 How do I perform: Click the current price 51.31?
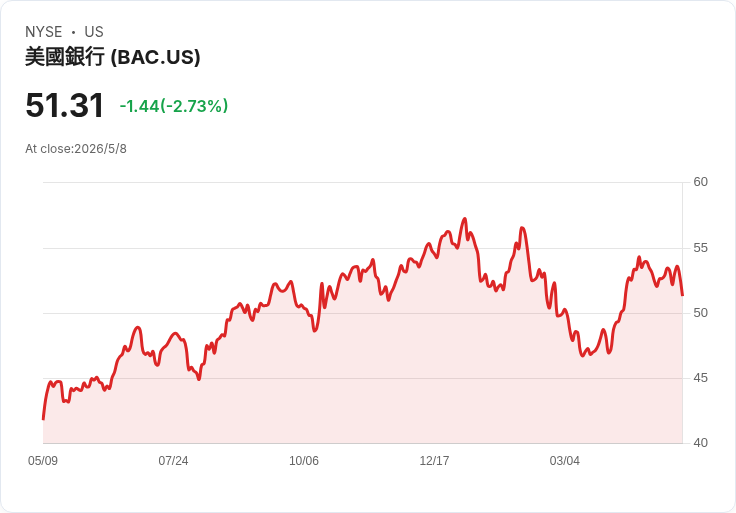[64, 105]
